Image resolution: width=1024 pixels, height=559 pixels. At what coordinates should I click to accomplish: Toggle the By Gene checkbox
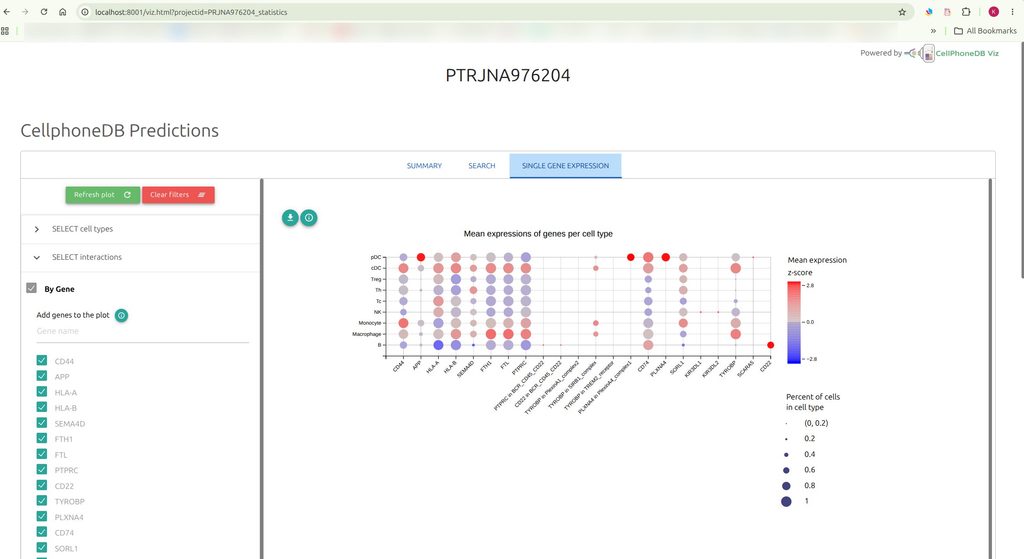[31, 288]
